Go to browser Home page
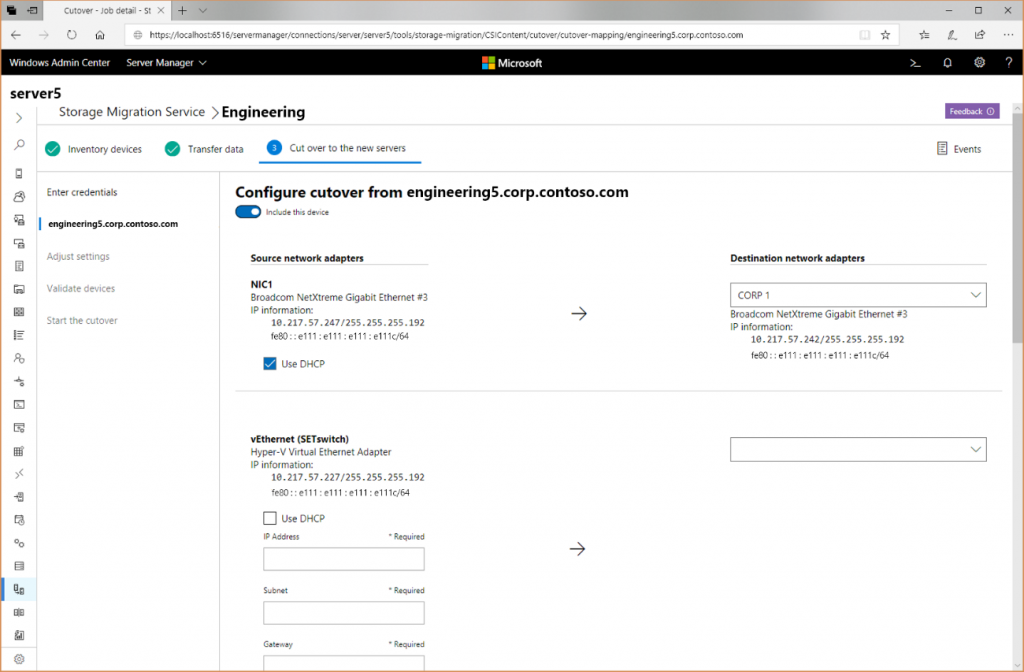 pos(99,35)
